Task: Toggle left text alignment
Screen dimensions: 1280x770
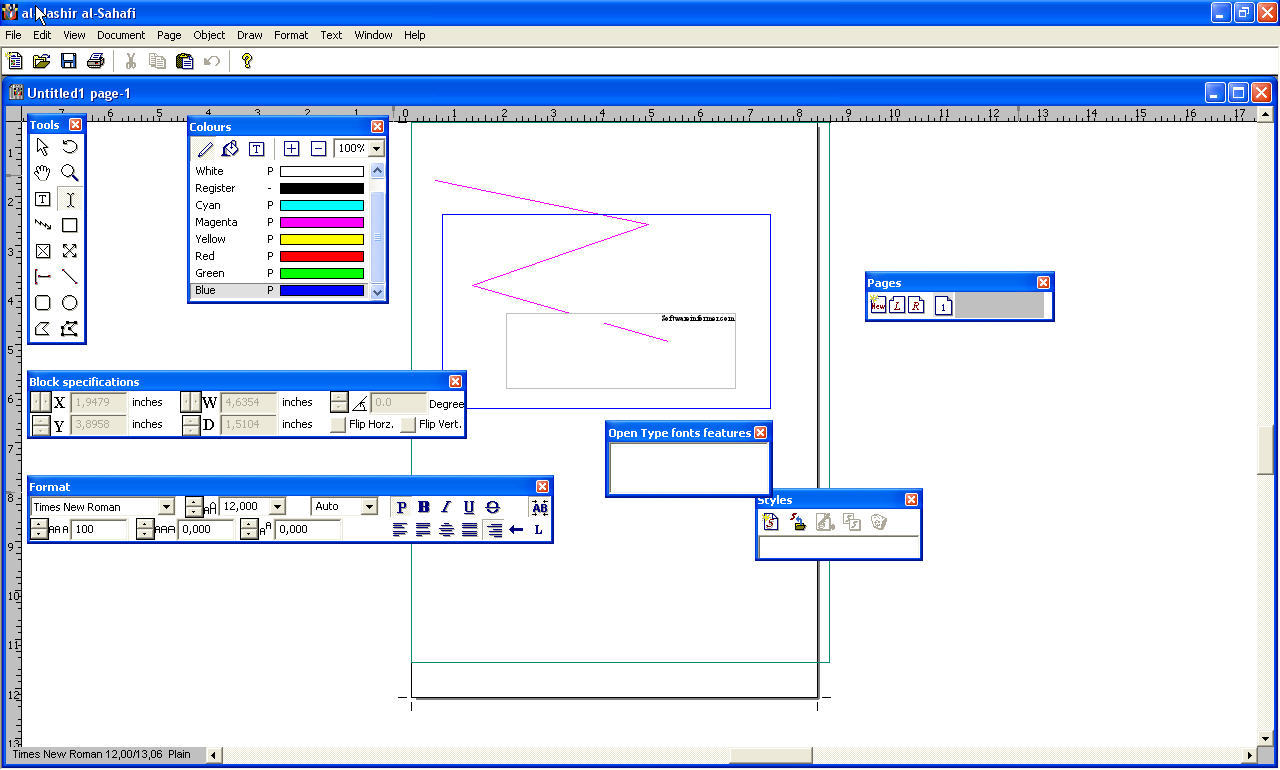Action: tap(400, 530)
